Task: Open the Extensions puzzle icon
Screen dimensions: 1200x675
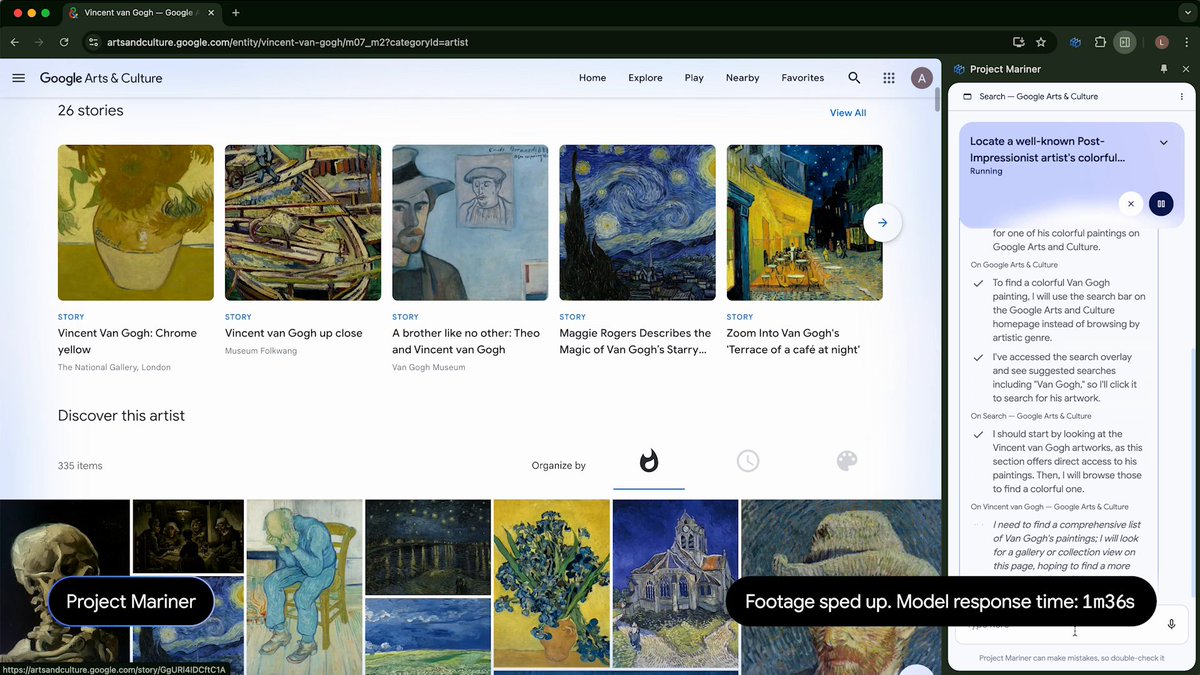Action: tap(1100, 42)
